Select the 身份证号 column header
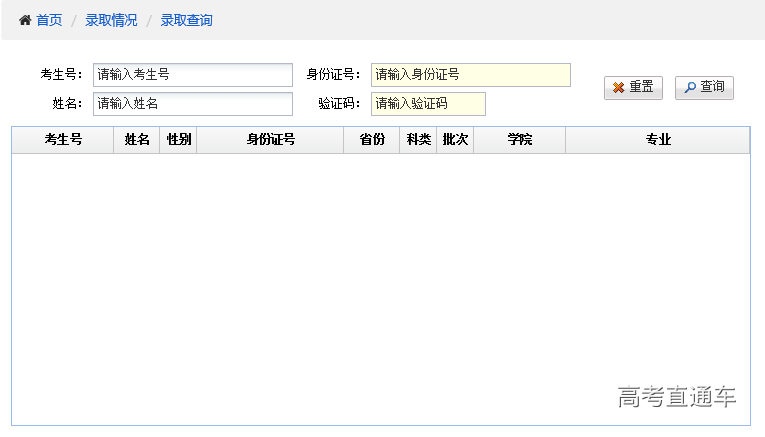765x437 pixels. 270,140
